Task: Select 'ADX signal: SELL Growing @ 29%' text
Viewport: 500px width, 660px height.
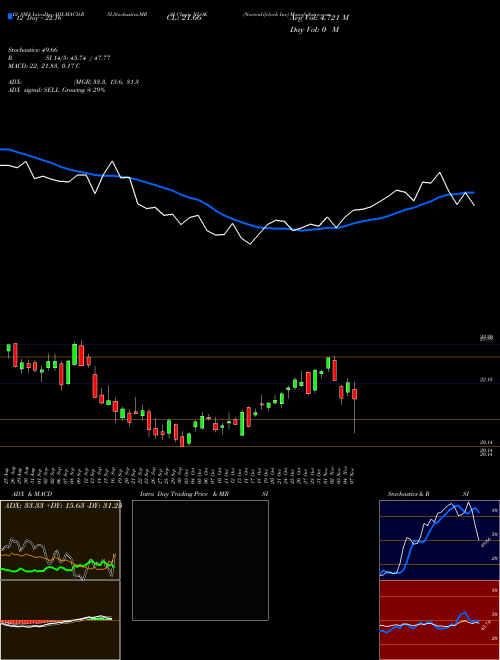Action: (56, 90)
